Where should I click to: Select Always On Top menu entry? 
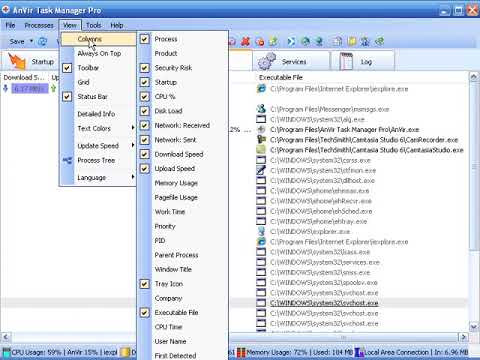(x=99, y=53)
